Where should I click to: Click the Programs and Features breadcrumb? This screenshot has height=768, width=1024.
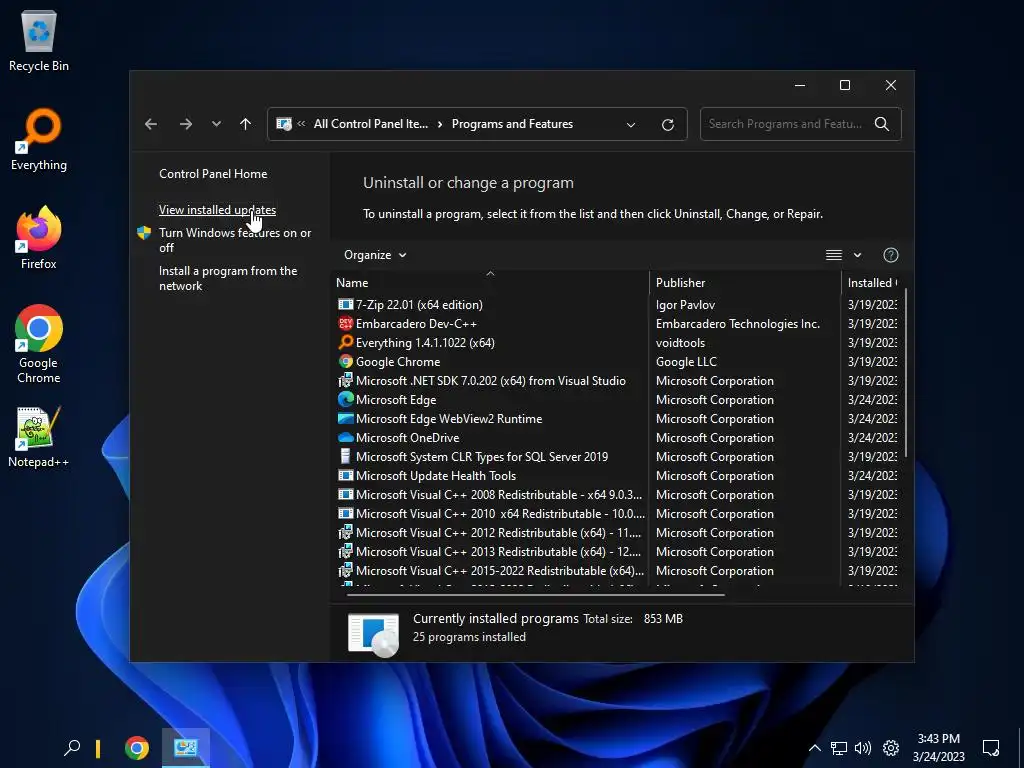[x=512, y=124]
